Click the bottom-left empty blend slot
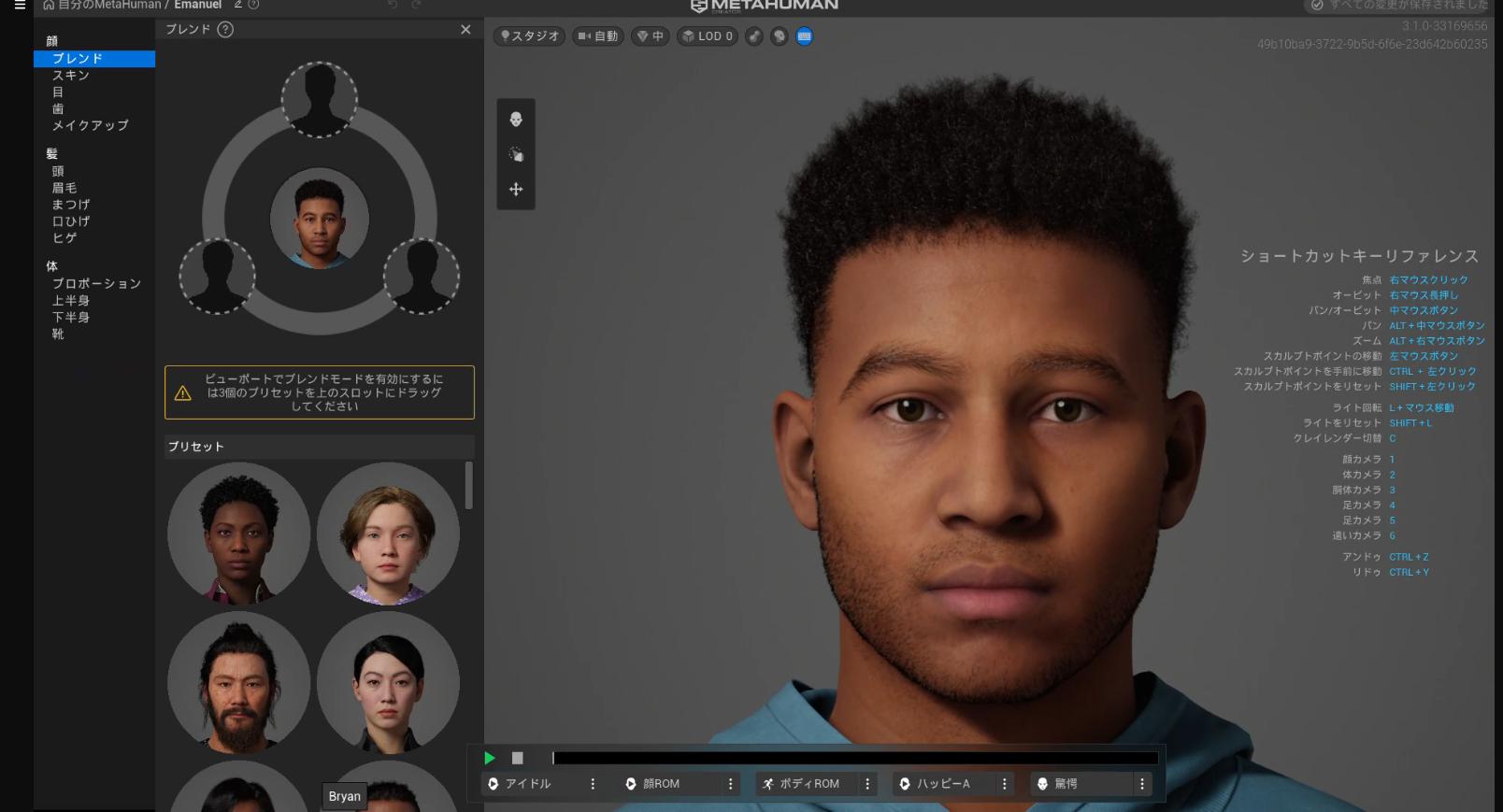 tap(217, 276)
